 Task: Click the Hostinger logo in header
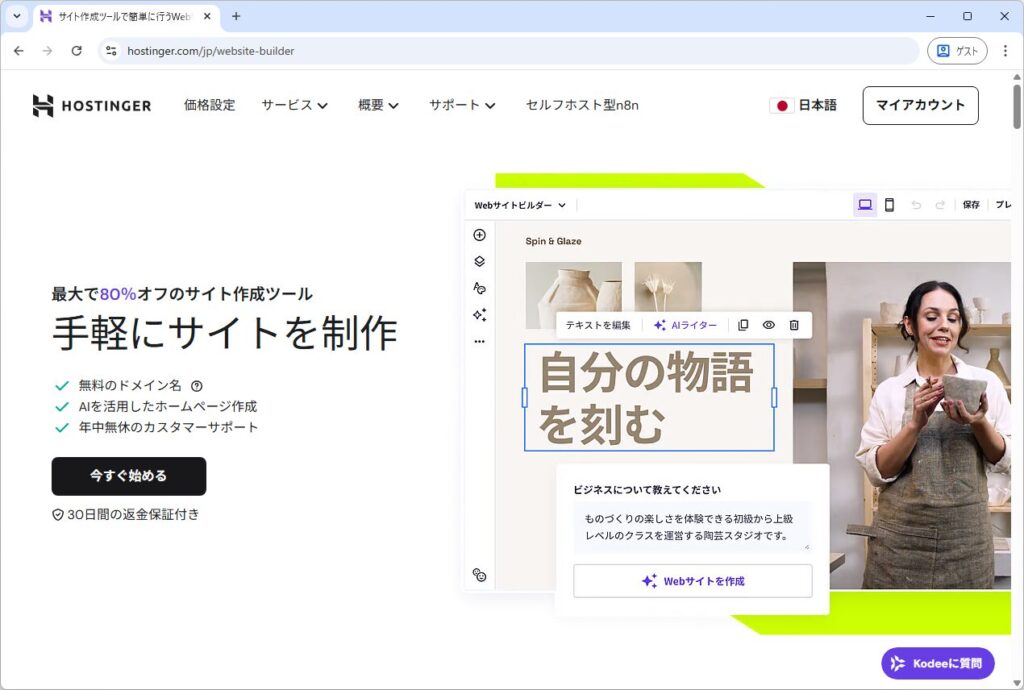click(91, 106)
